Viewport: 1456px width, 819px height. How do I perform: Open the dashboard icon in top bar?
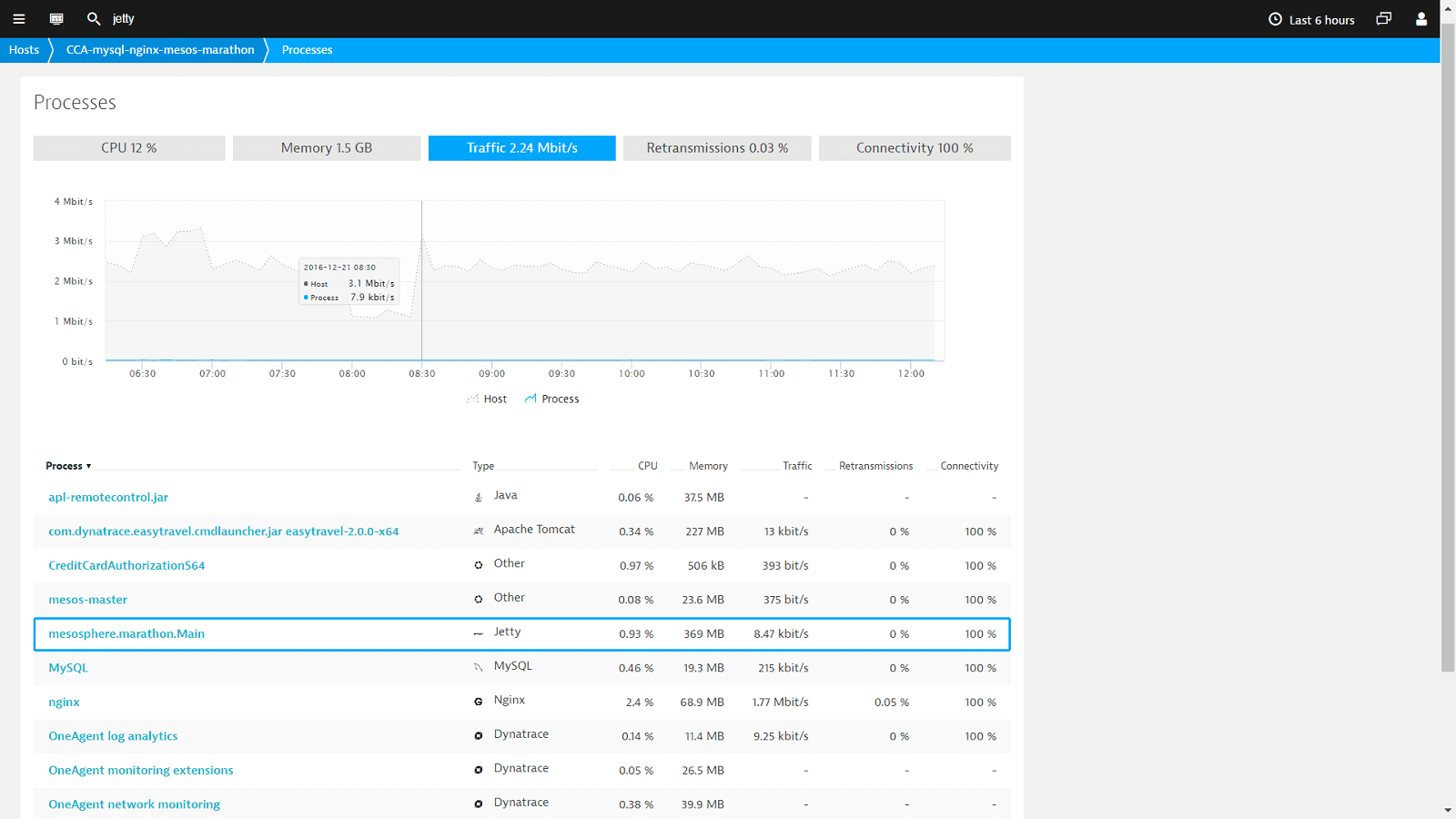click(56, 19)
